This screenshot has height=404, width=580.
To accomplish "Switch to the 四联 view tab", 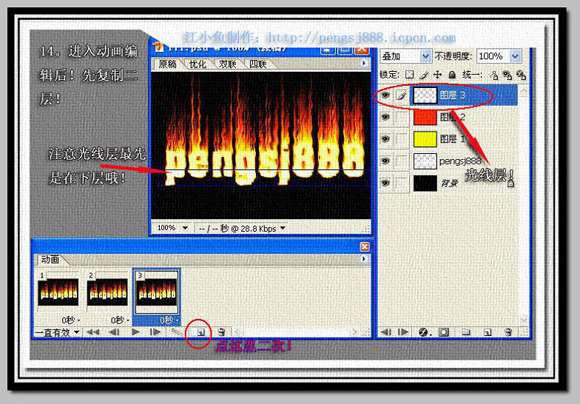I will tap(257, 64).
